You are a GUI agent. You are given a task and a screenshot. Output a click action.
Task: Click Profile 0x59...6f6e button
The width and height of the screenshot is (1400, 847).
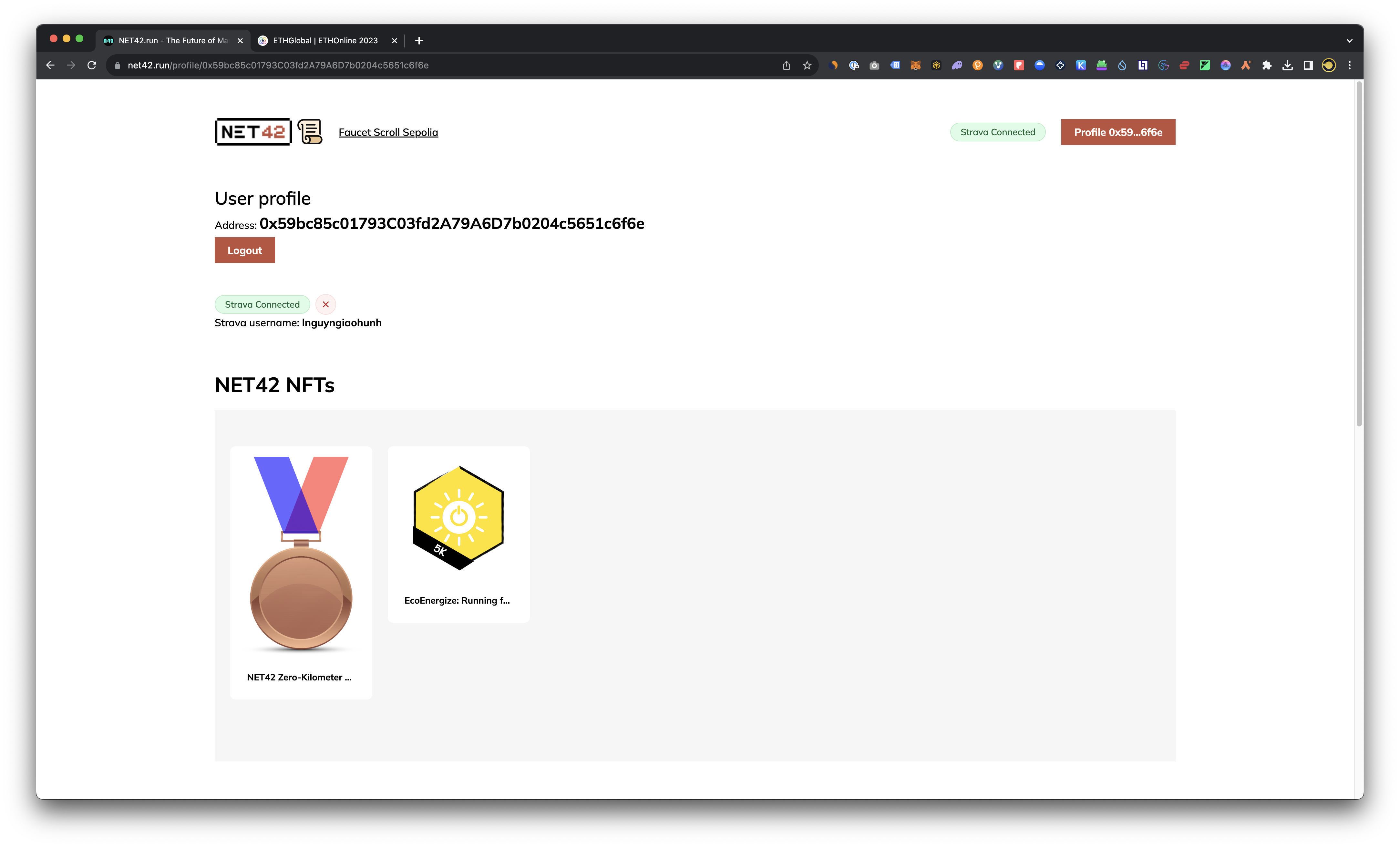[1117, 132]
